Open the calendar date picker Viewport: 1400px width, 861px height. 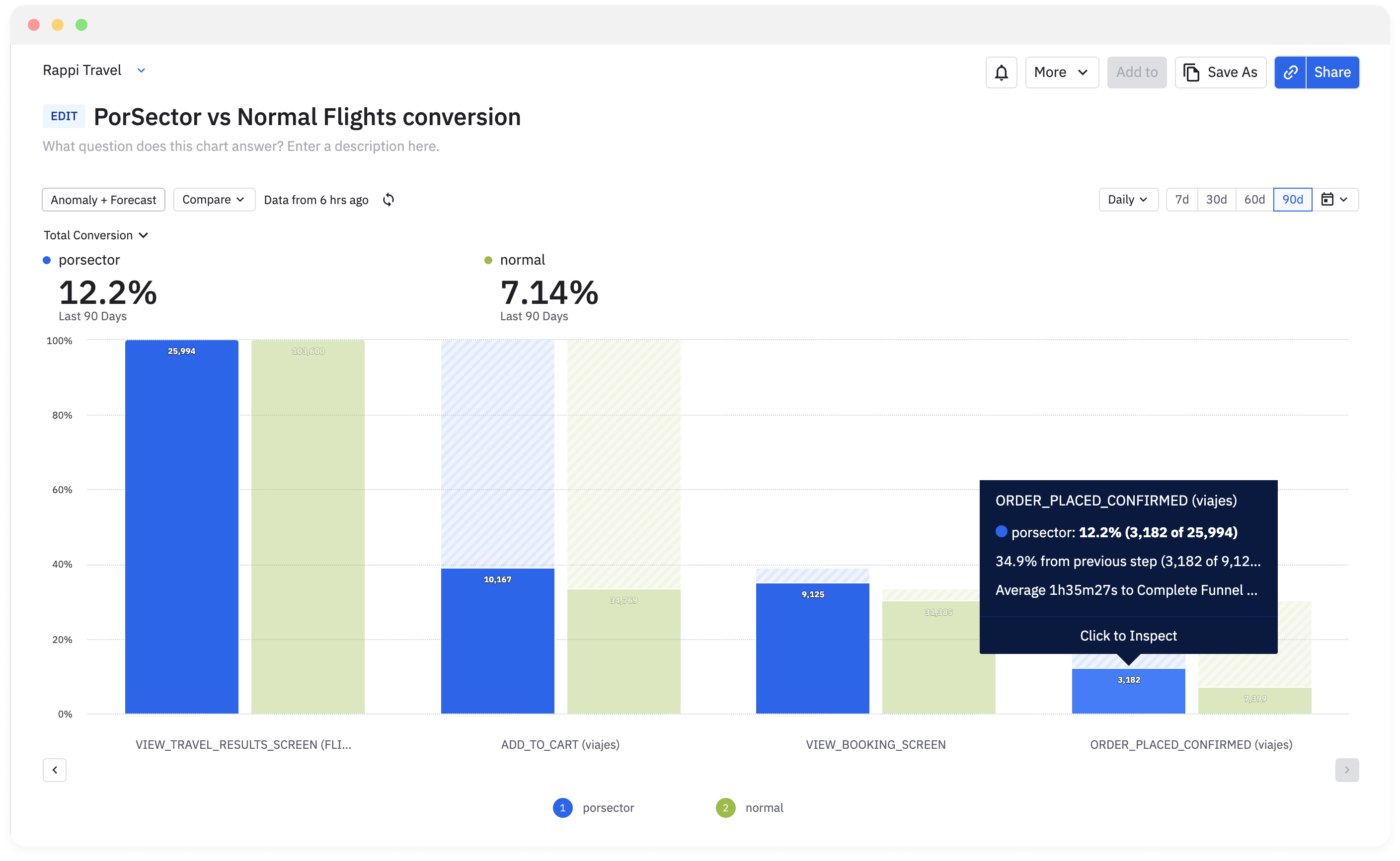point(1334,199)
